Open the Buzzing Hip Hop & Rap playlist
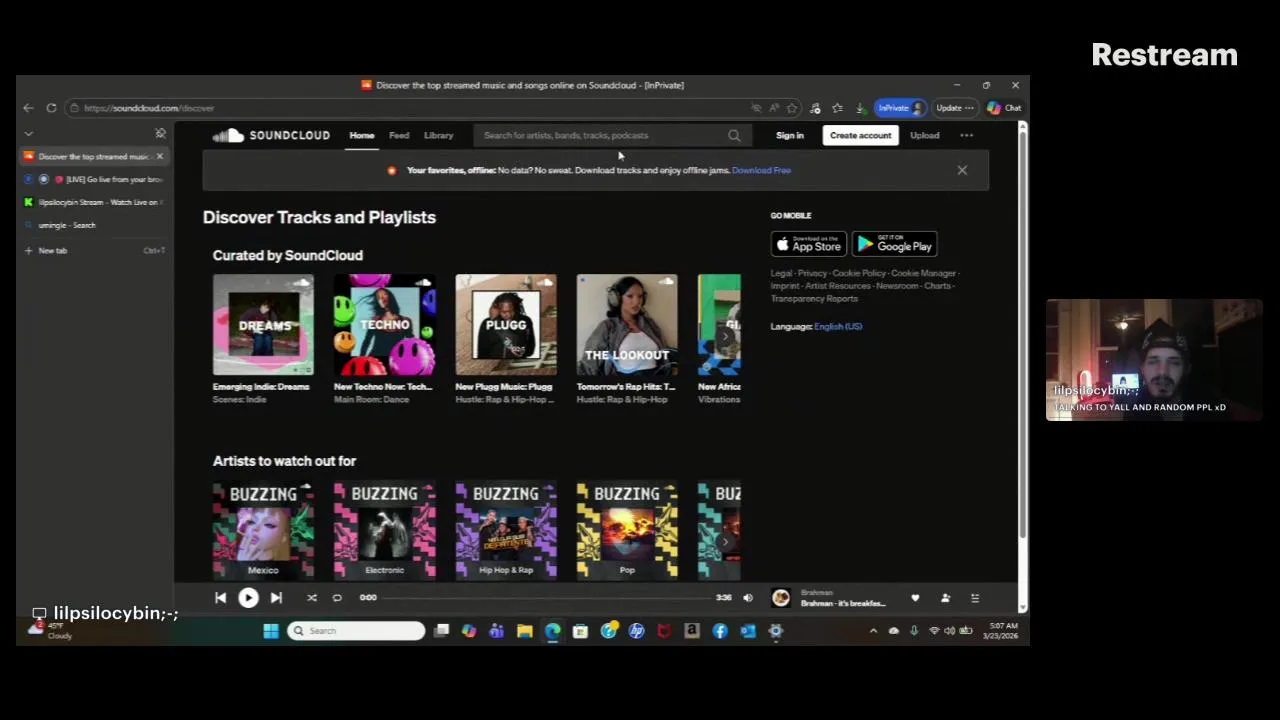The width and height of the screenshot is (1280, 720). 506,530
